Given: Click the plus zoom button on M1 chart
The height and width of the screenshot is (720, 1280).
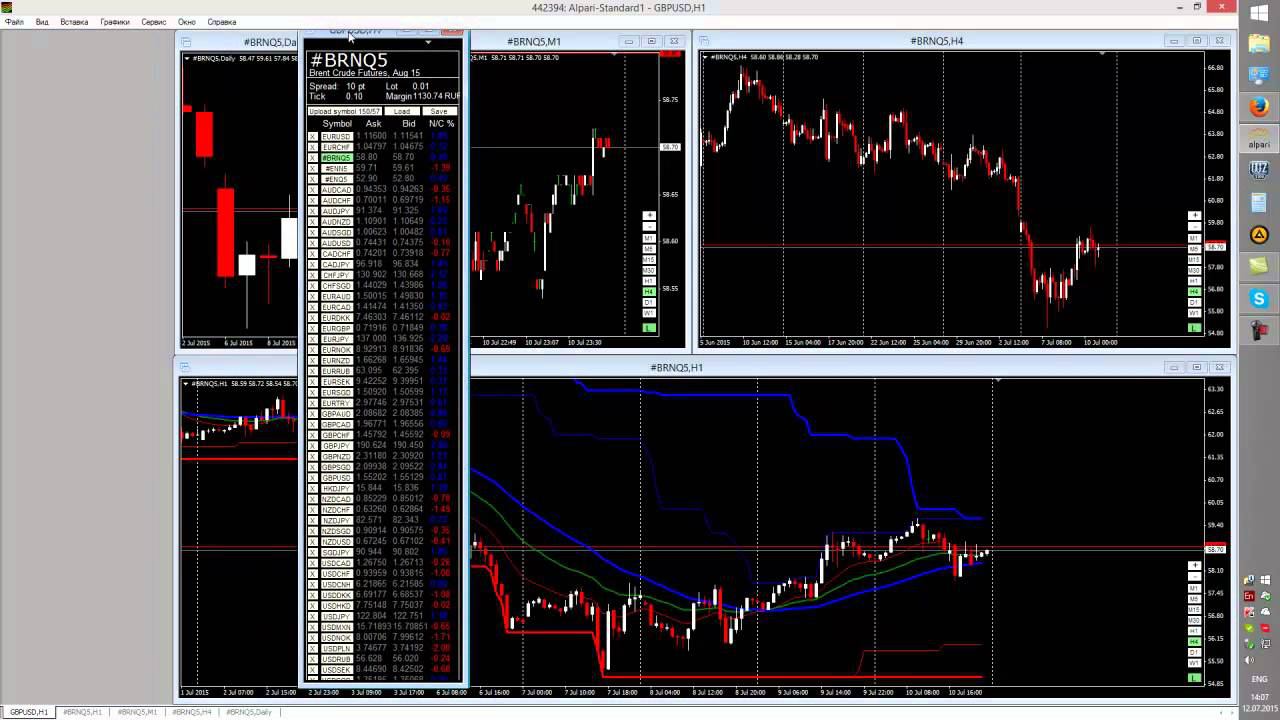Looking at the screenshot, I should point(649,215).
